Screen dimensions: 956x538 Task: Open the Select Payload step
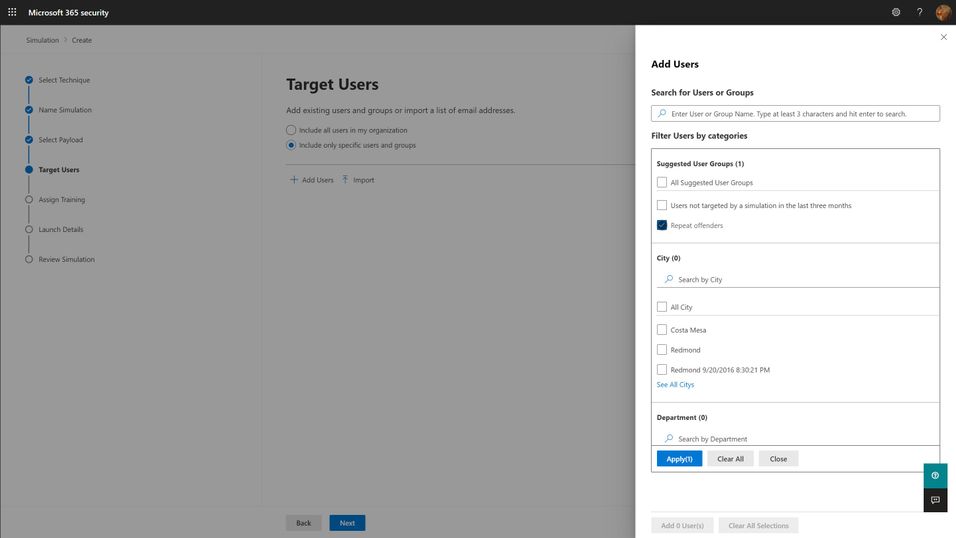tap(61, 140)
